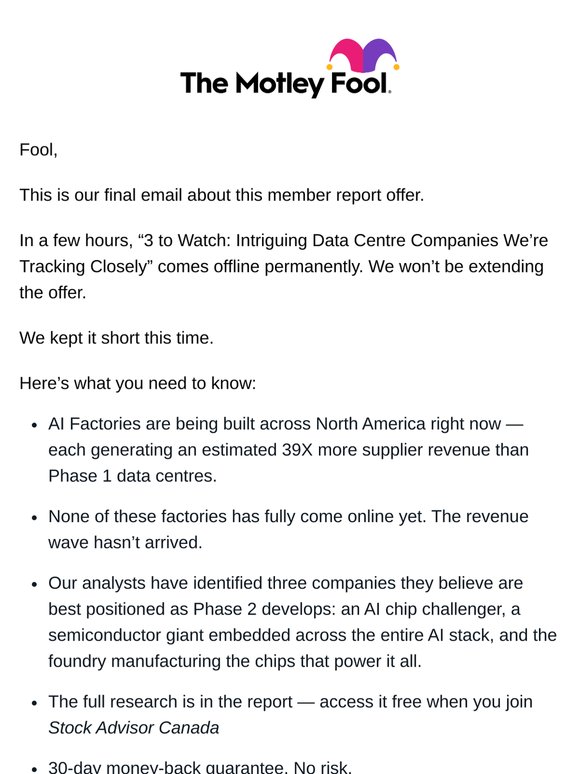Select the "39X more supplier revenue" line

[x=288, y=450]
